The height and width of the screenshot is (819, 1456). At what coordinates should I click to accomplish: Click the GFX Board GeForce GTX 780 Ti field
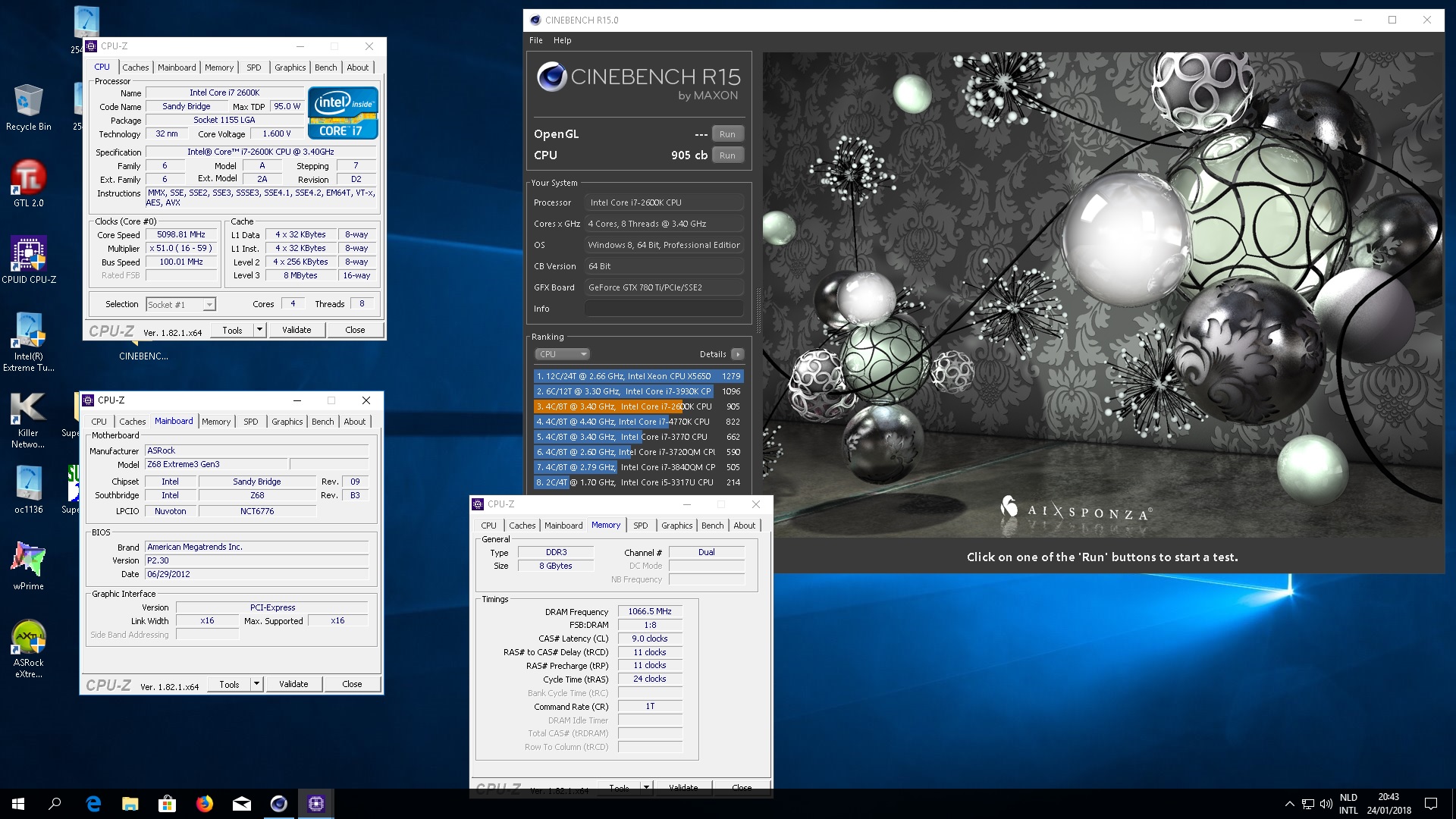664,287
